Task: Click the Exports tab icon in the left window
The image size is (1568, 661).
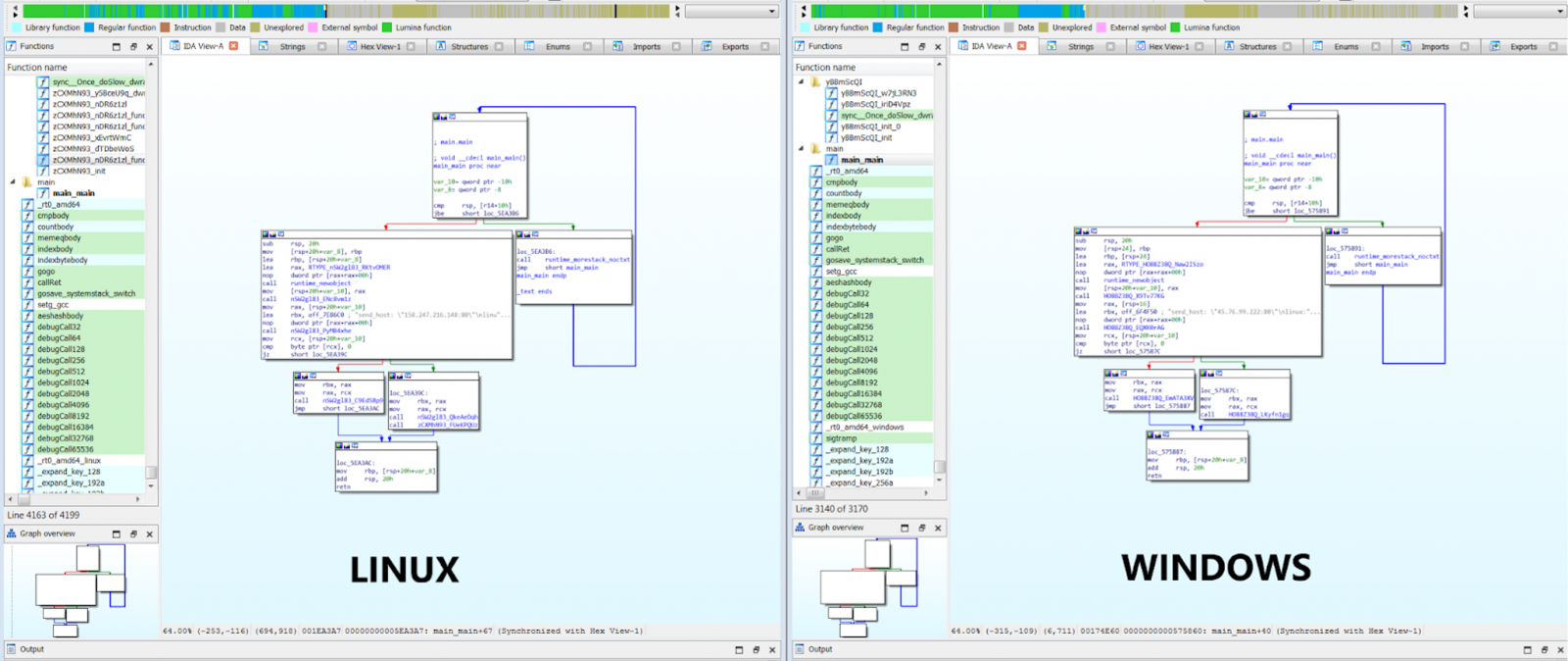Action: tap(707, 46)
